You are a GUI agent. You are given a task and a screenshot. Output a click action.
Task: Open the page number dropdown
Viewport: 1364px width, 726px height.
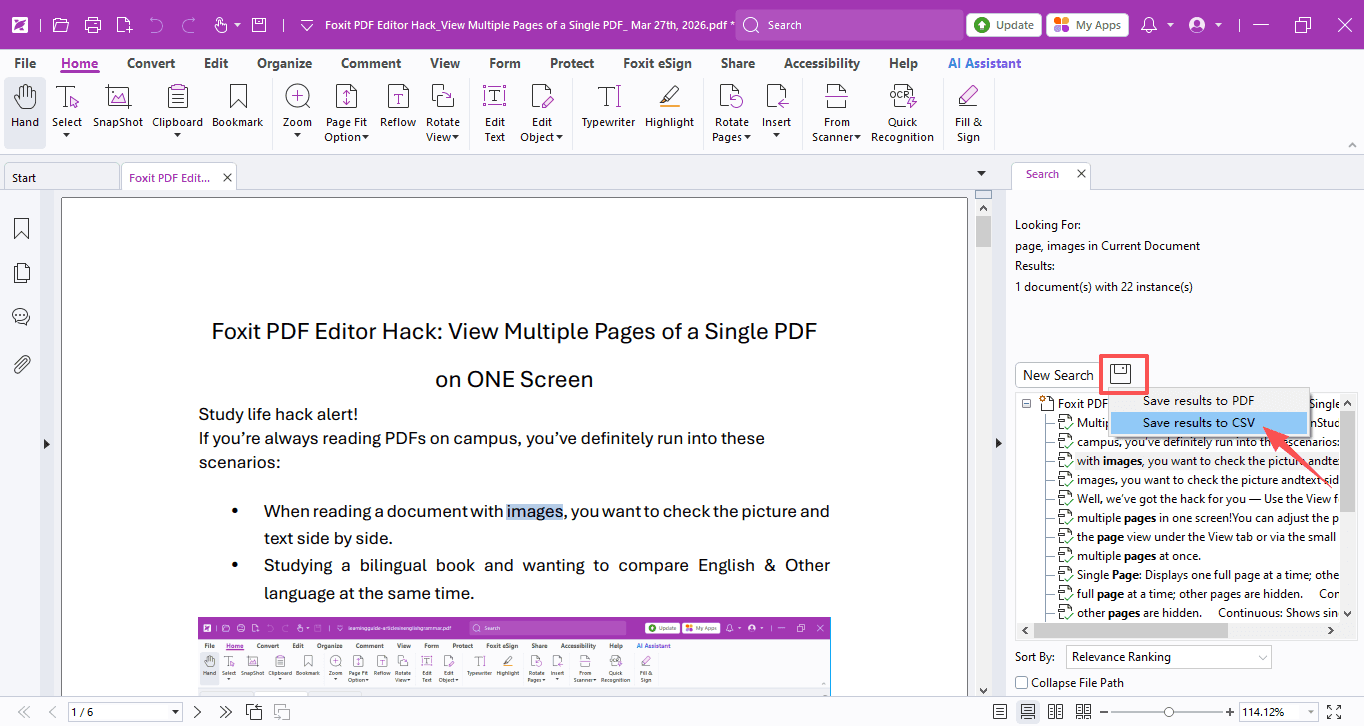(176, 712)
